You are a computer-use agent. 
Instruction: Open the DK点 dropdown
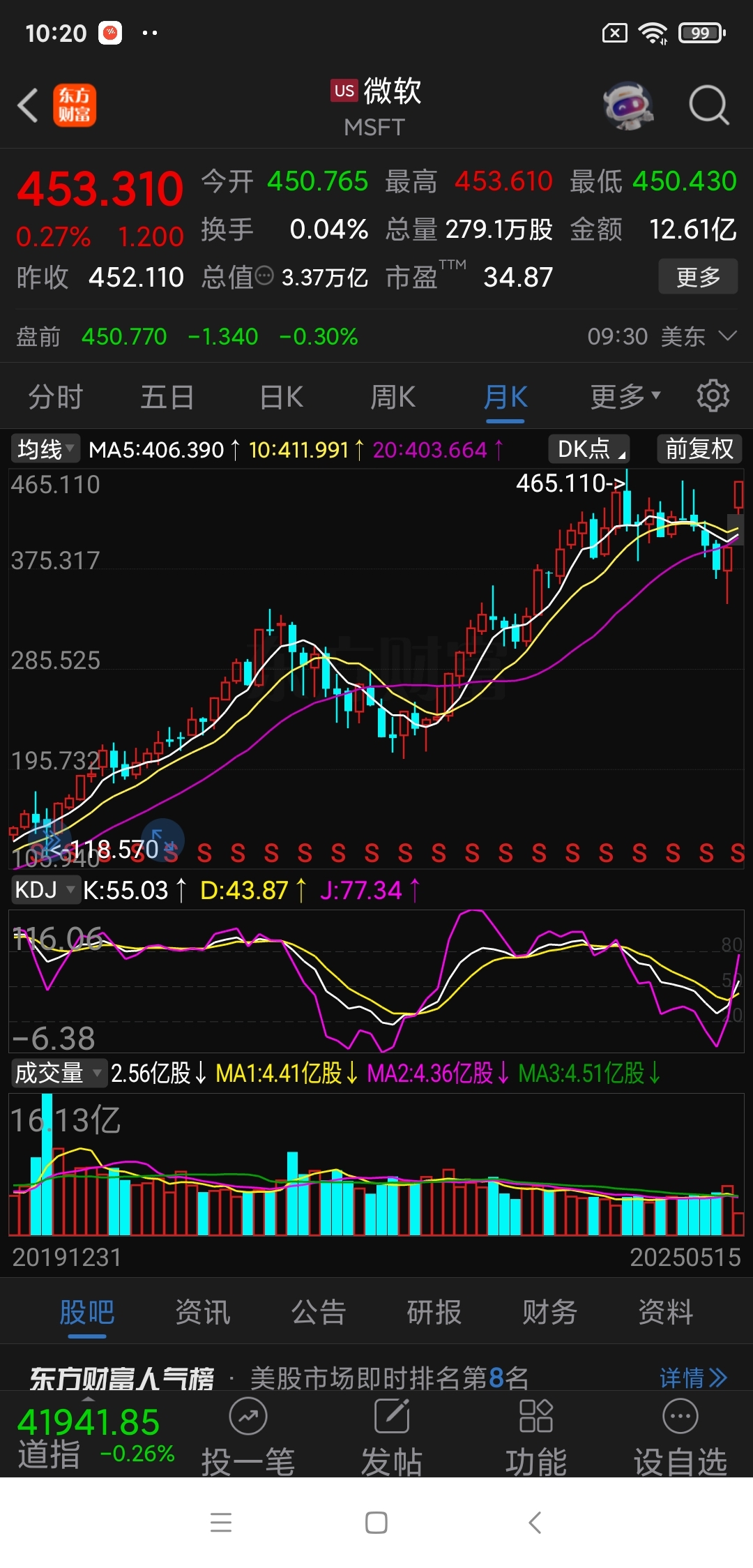click(590, 448)
